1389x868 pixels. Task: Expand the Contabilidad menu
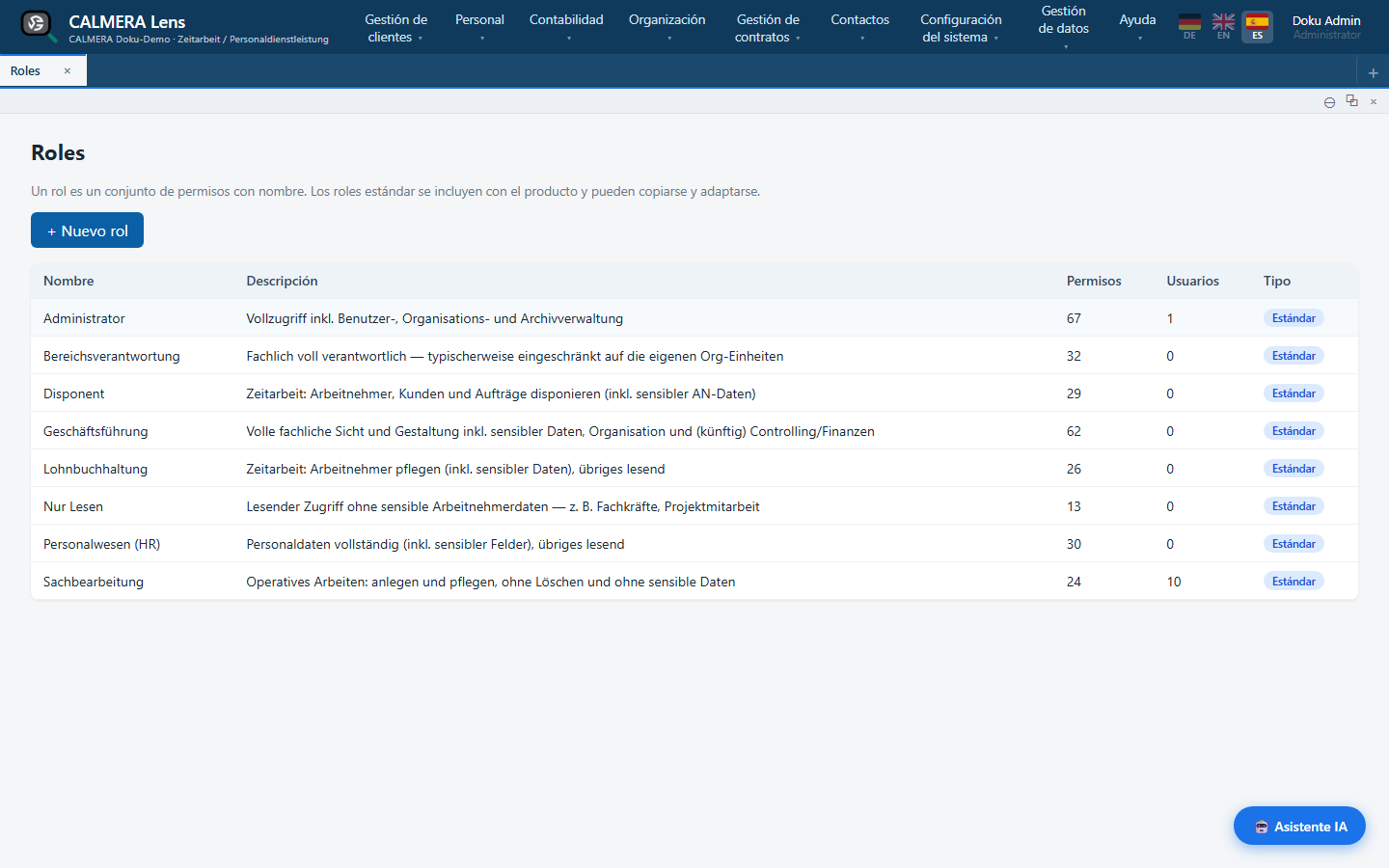click(566, 27)
